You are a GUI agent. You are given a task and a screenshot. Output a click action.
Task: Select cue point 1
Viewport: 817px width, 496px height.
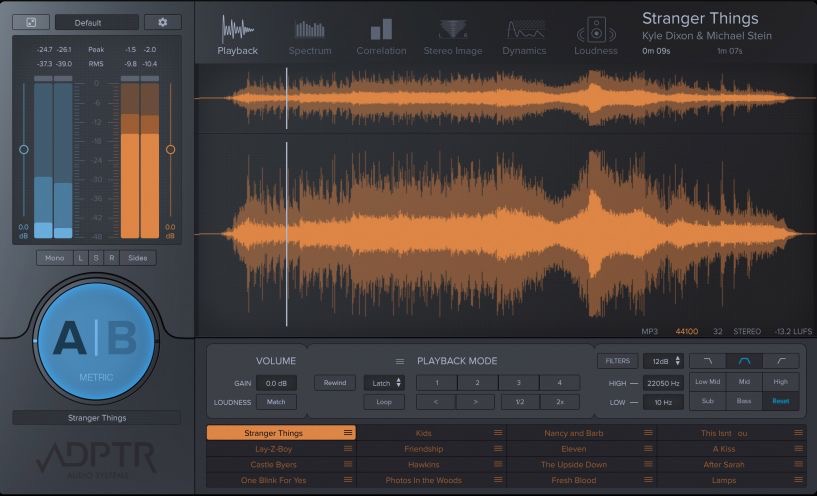[437, 383]
